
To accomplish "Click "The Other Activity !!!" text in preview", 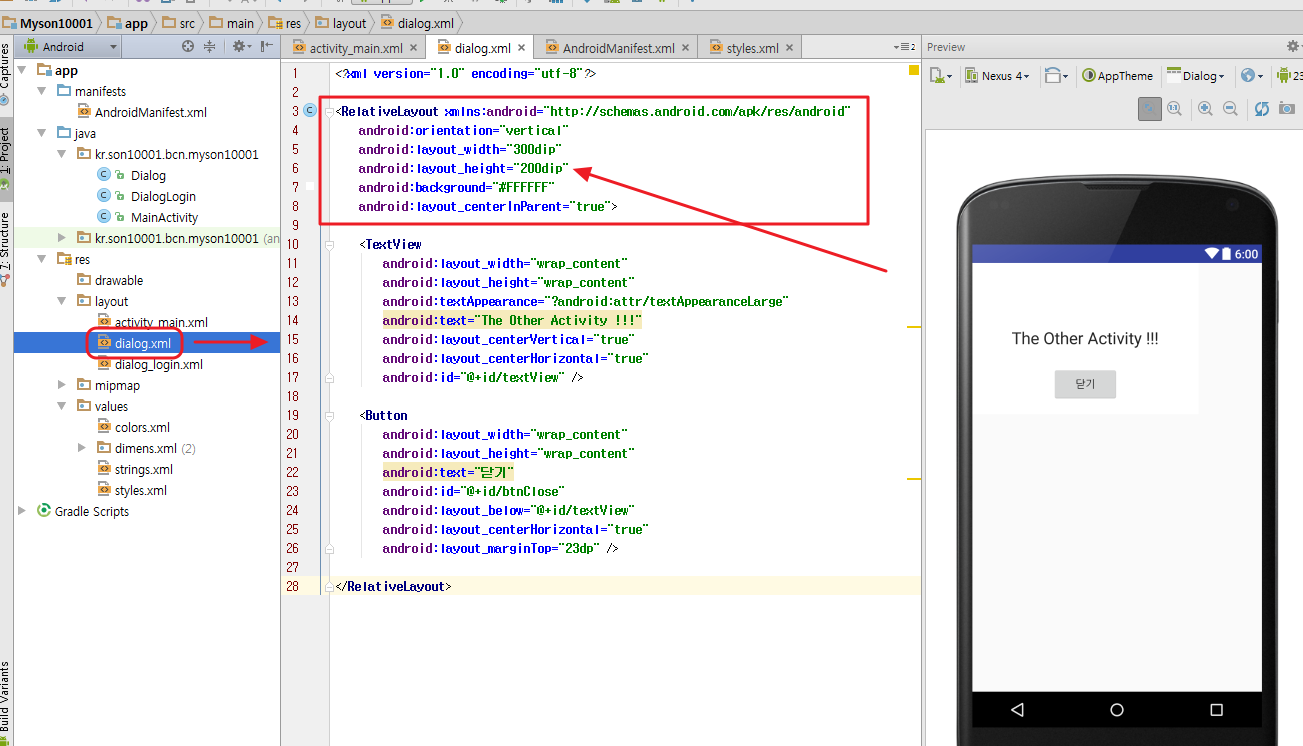I will coord(1085,339).
